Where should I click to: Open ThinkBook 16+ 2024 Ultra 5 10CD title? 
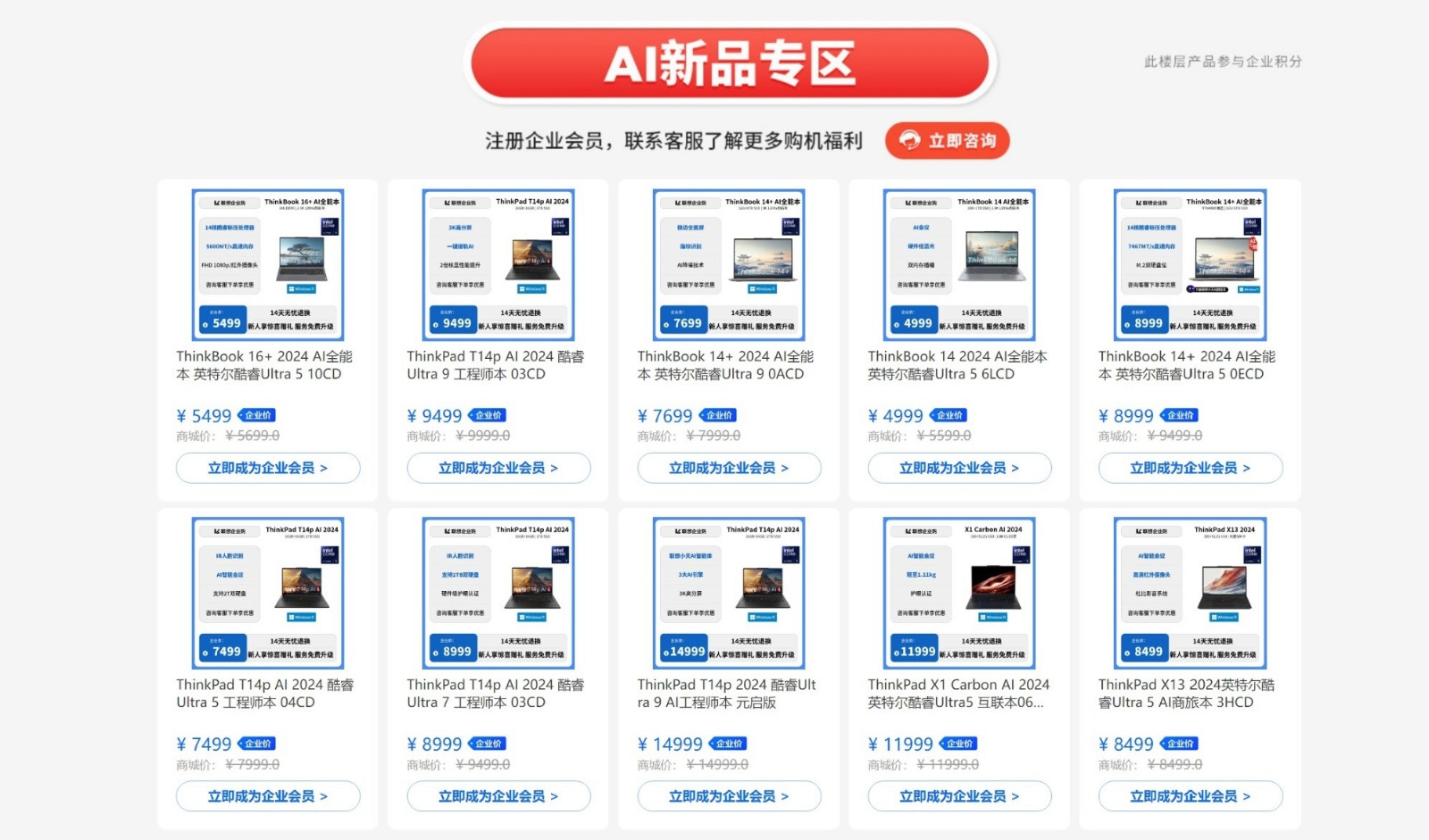click(264, 365)
